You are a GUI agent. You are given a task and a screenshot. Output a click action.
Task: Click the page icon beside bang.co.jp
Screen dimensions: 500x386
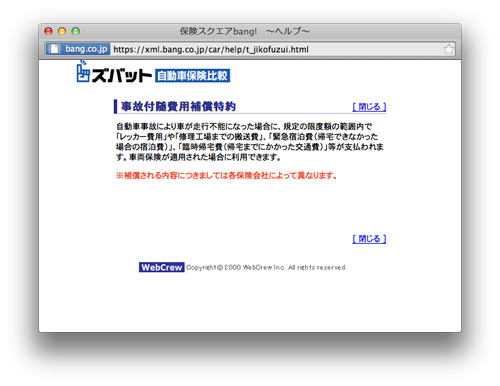click(x=54, y=49)
